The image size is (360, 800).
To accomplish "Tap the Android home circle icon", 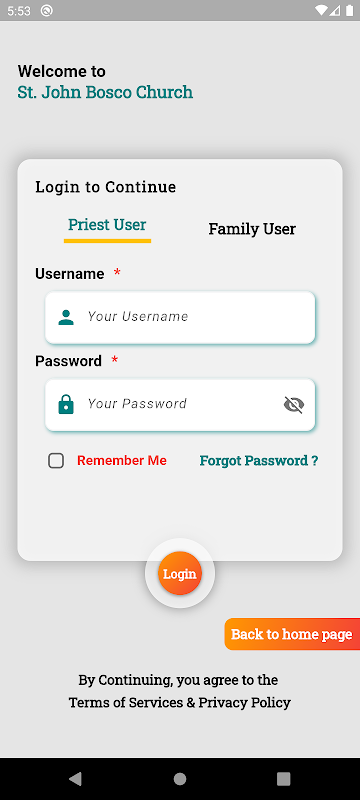I will 179,779.
